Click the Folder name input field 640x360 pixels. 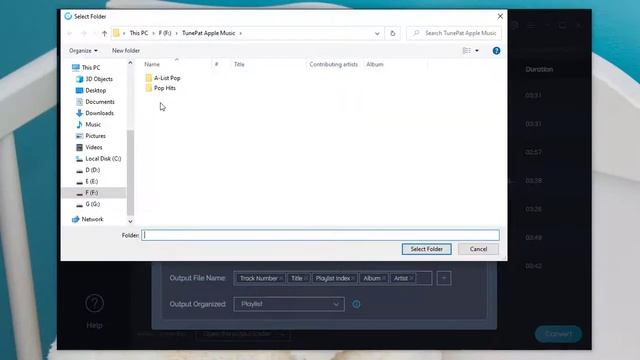(x=320, y=235)
